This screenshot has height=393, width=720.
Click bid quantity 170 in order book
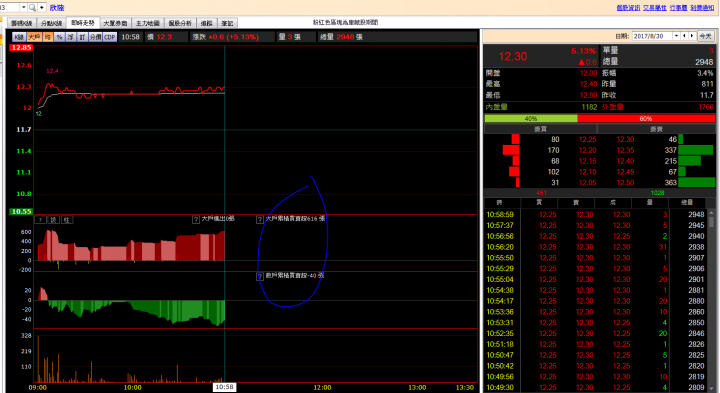point(553,150)
